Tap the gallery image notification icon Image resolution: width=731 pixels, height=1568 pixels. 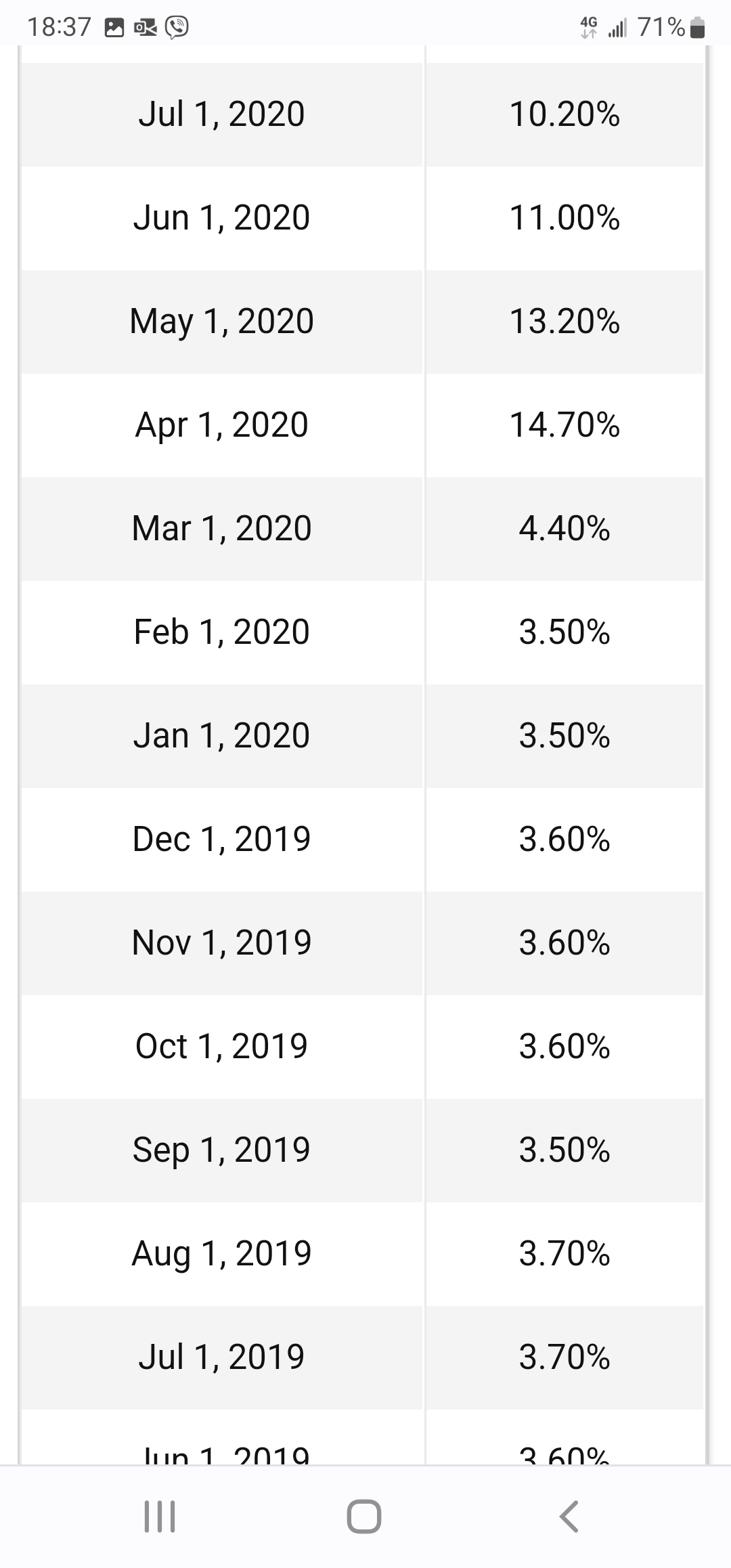[114, 28]
